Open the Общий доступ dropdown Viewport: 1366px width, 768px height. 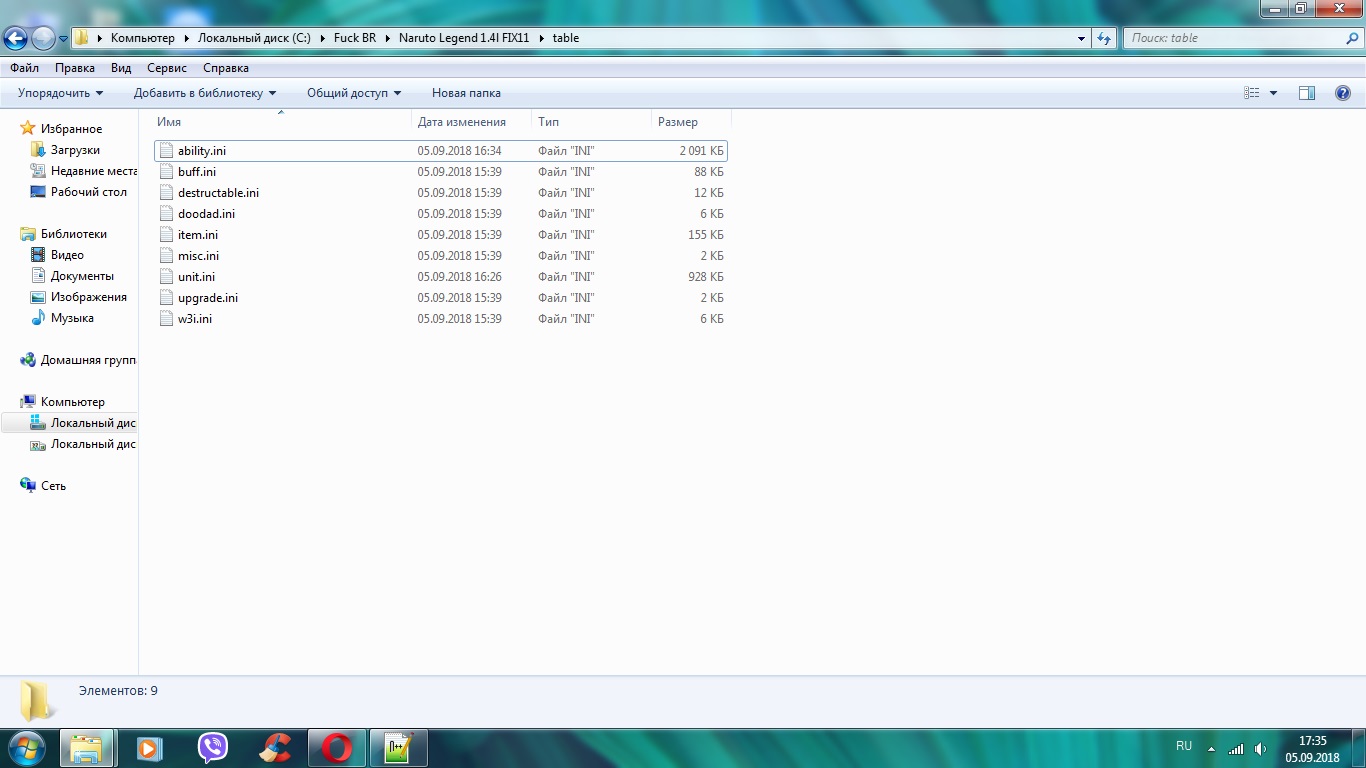[x=354, y=93]
